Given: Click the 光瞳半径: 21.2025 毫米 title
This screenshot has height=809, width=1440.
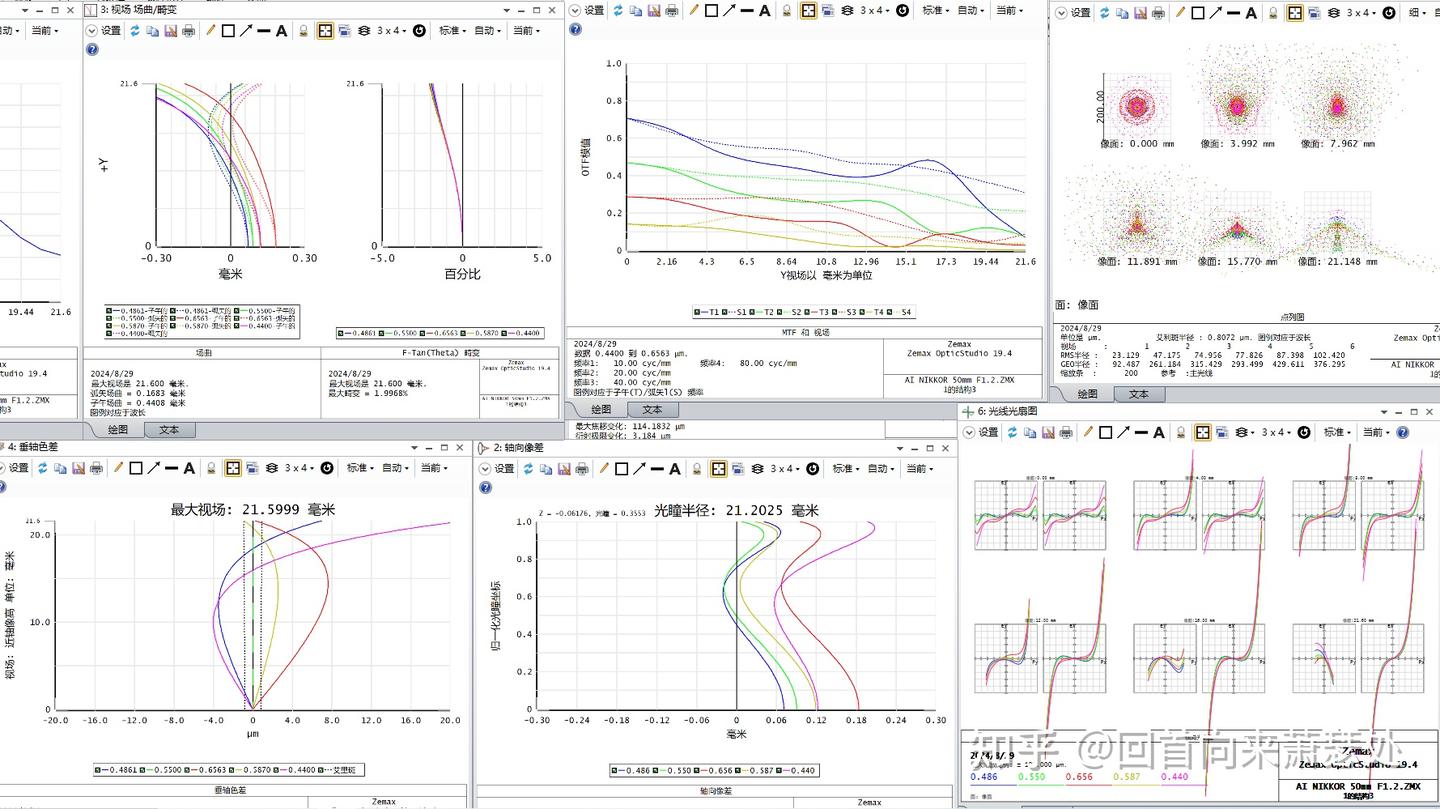Looking at the screenshot, I should [x=736, y=510].
